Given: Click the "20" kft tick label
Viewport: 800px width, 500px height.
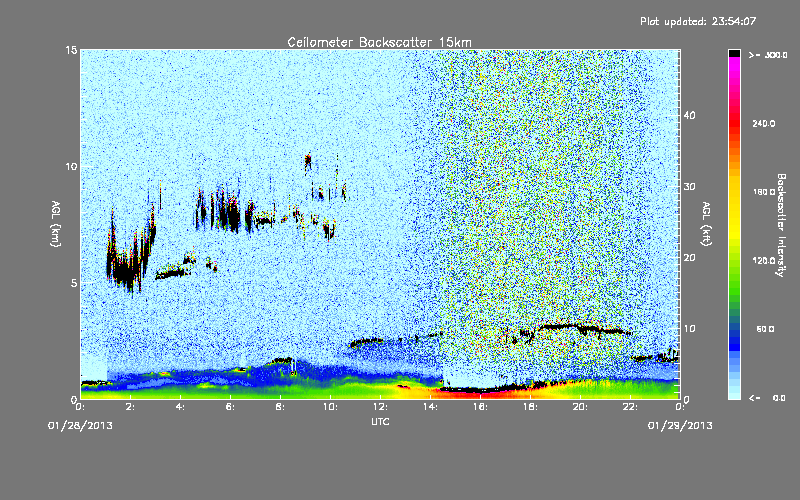Looking at the screenshot, I should pyautogui.click(x=689, y=258).
